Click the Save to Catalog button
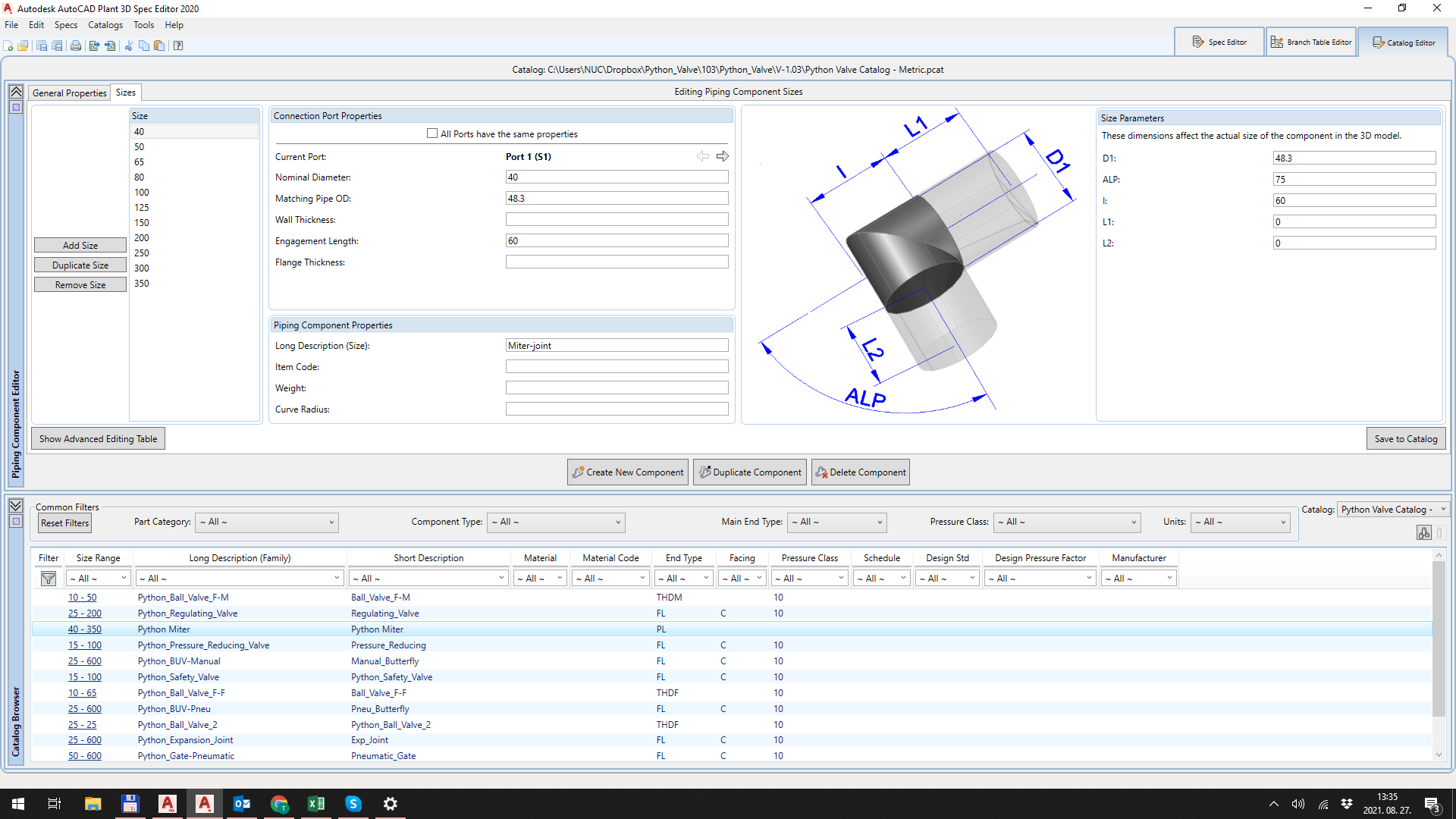The width and height of the screenshot is (1456, 819). (x=1406, y=439)
